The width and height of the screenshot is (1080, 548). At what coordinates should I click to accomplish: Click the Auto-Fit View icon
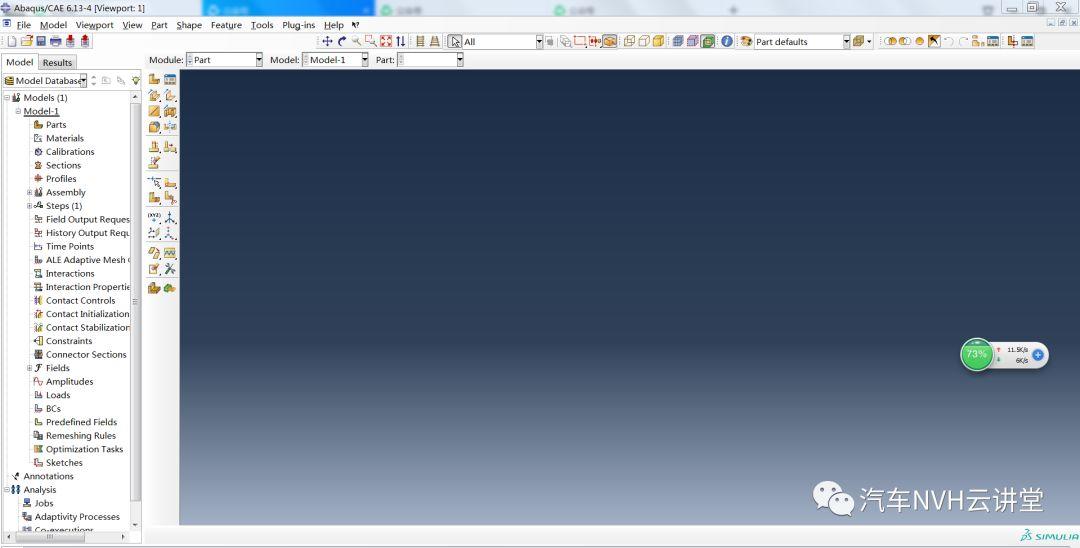click(x=386, y=41)
